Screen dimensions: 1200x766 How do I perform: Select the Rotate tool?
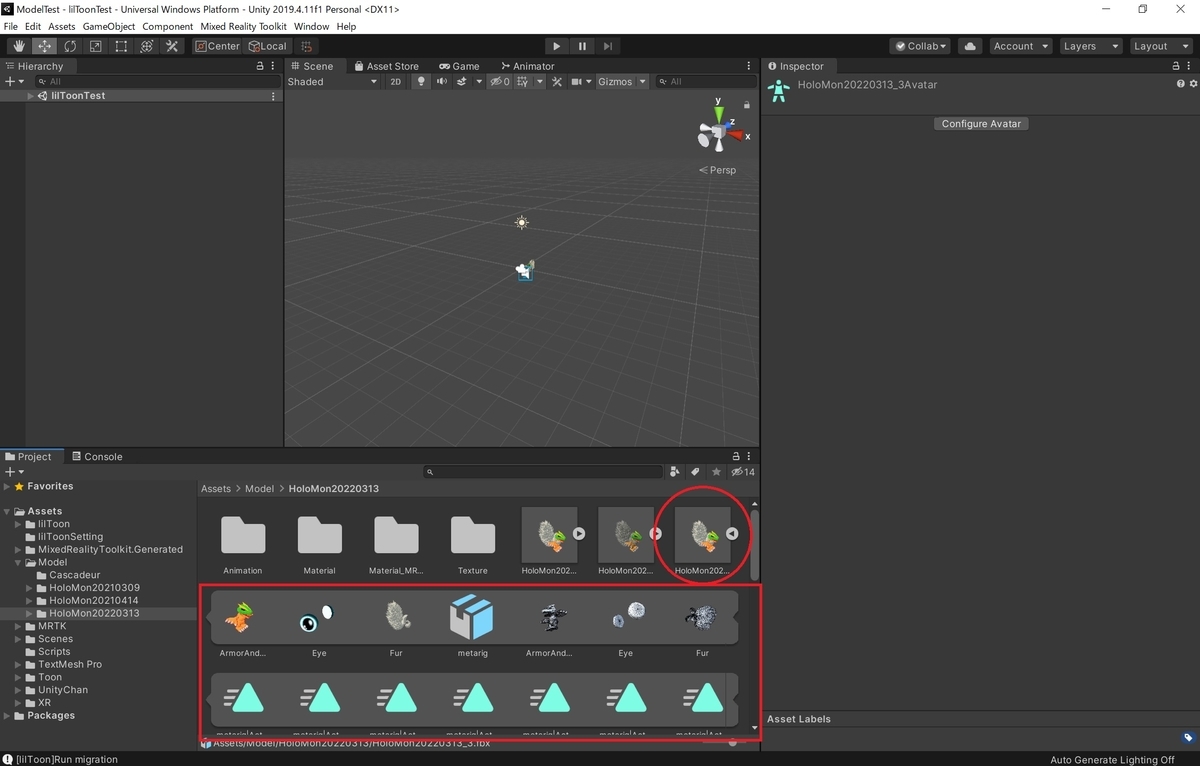point(70,46)
